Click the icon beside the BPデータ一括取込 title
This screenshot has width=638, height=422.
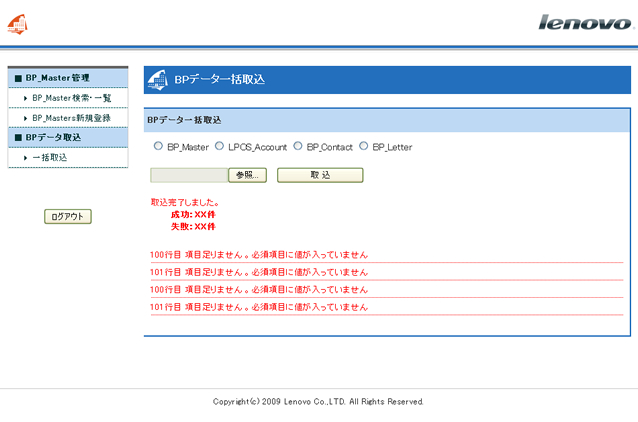point(159,80)
